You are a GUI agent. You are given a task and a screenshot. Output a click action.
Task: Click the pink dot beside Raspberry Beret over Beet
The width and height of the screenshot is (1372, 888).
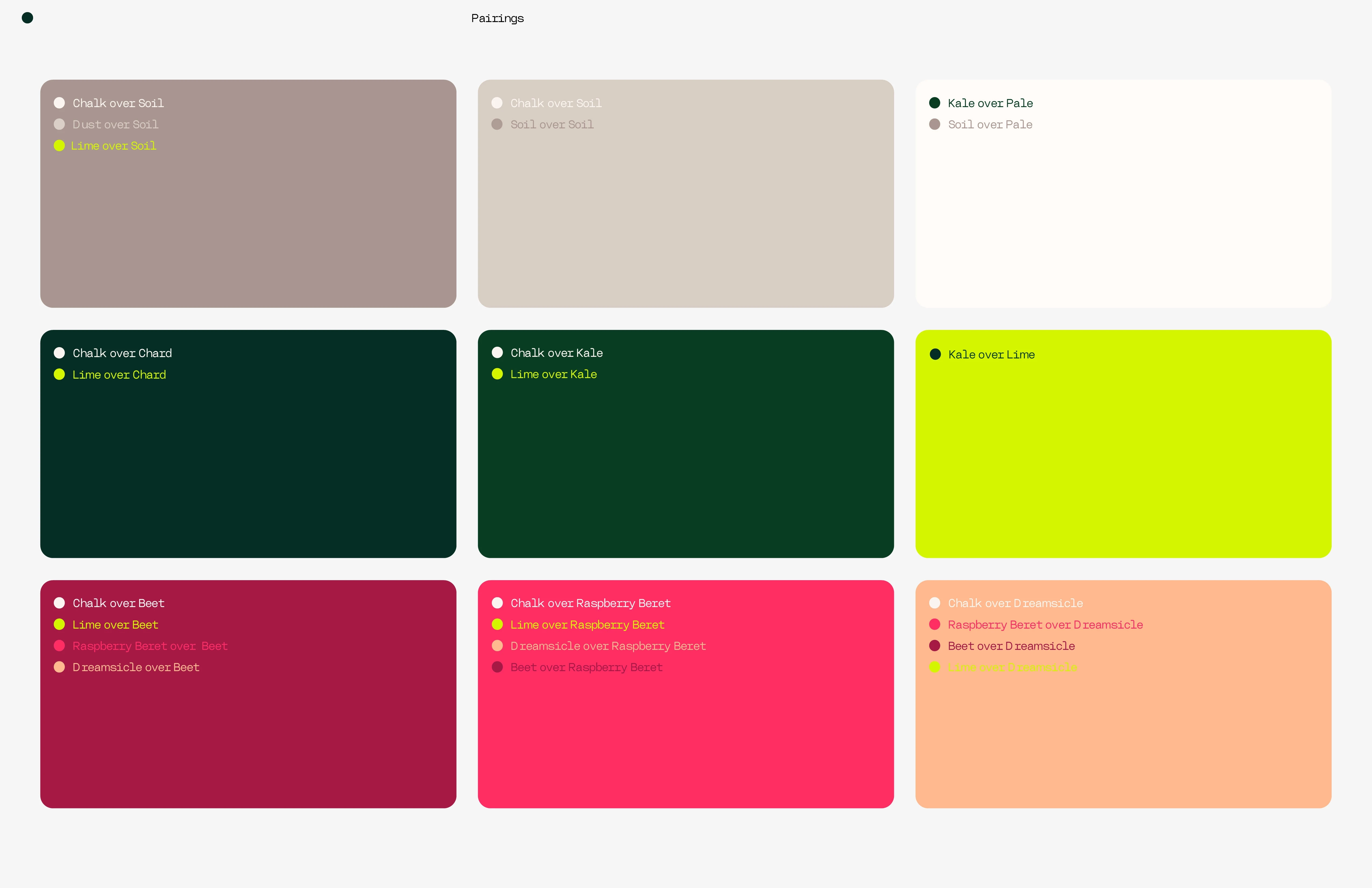59,646
